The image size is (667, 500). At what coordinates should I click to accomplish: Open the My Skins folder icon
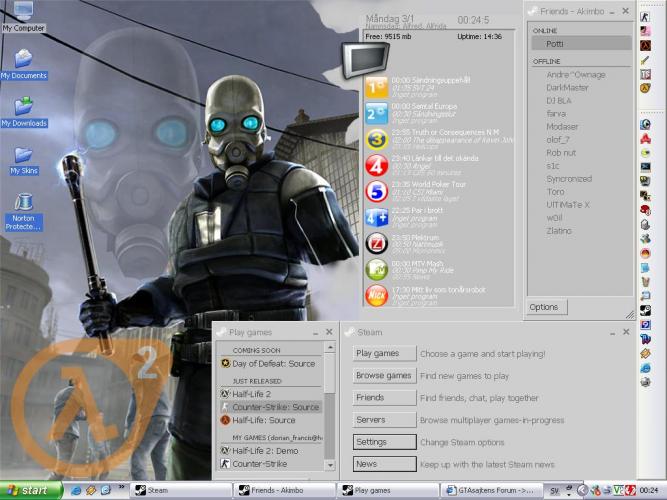point(23,155)
